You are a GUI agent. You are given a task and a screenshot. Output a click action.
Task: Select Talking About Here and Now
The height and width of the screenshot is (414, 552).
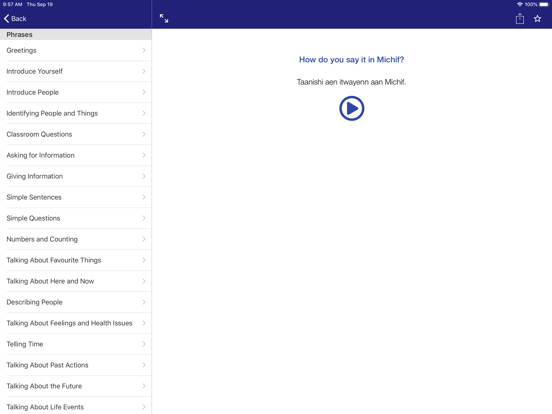click(x=76, y=281)
